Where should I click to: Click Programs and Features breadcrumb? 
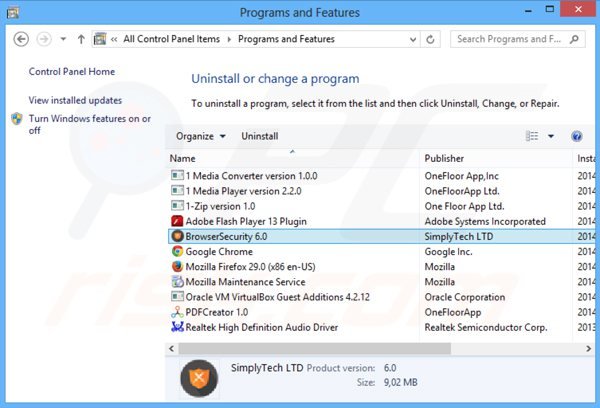coord(286,39)
